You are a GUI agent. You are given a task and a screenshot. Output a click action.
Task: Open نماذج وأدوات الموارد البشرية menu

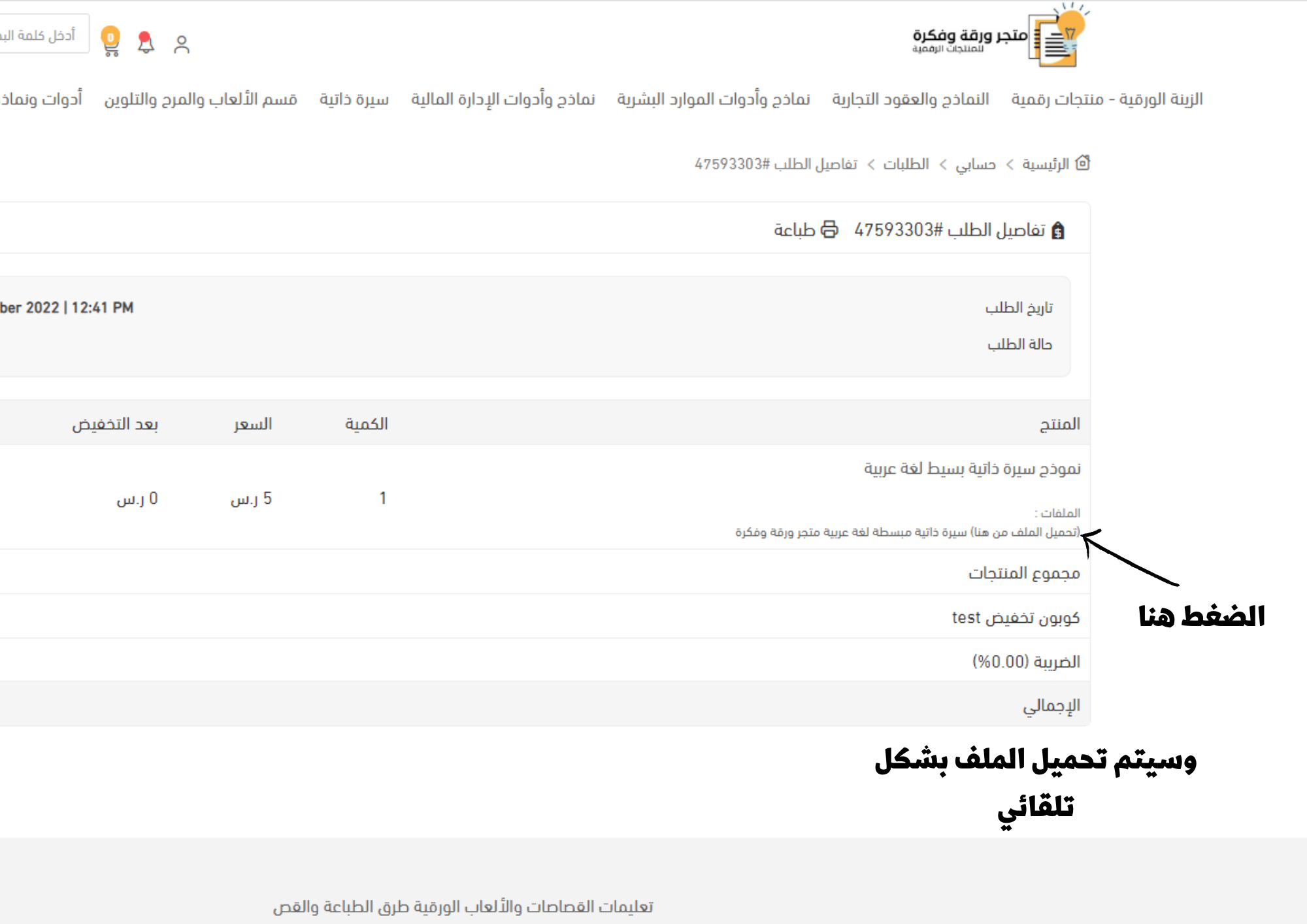(x=713, y=99)
